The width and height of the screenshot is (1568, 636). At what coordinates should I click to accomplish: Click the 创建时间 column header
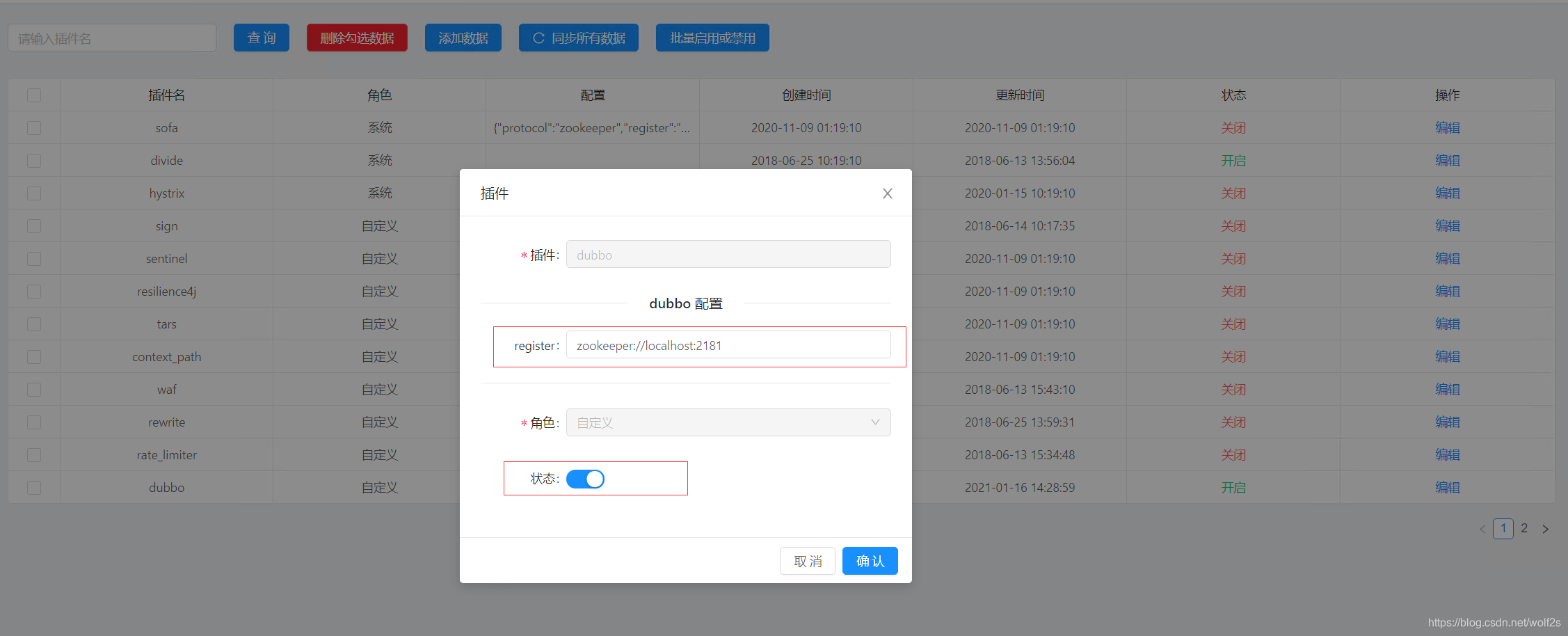[806, 95]
